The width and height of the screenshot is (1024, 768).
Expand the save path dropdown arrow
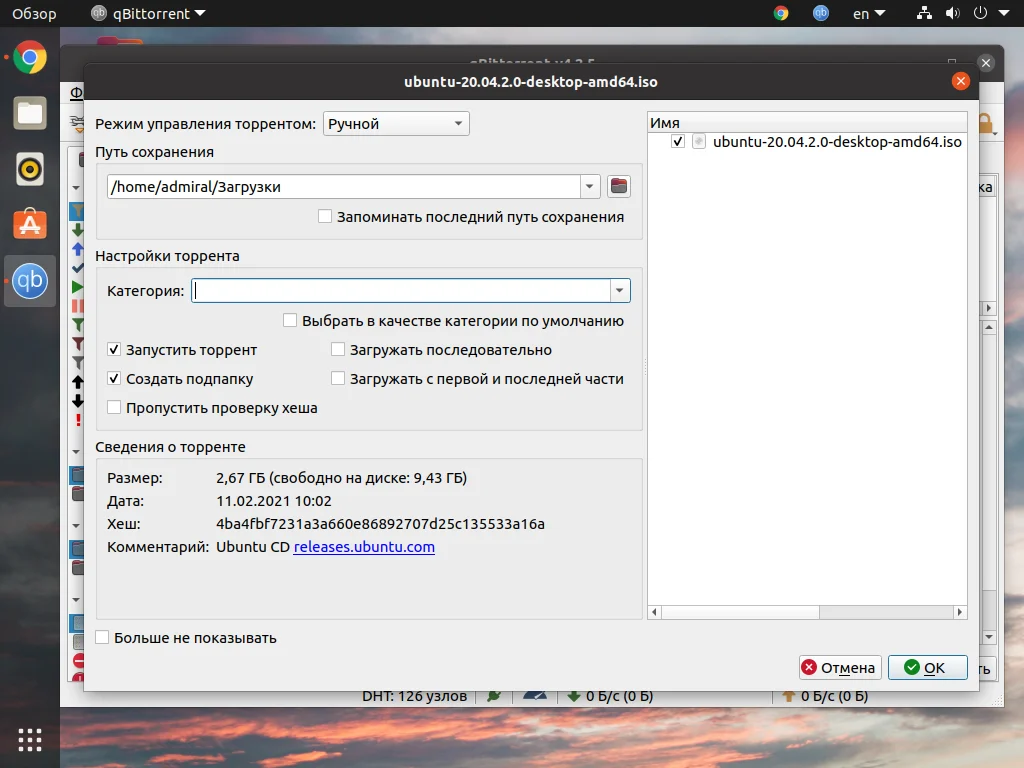589,186
